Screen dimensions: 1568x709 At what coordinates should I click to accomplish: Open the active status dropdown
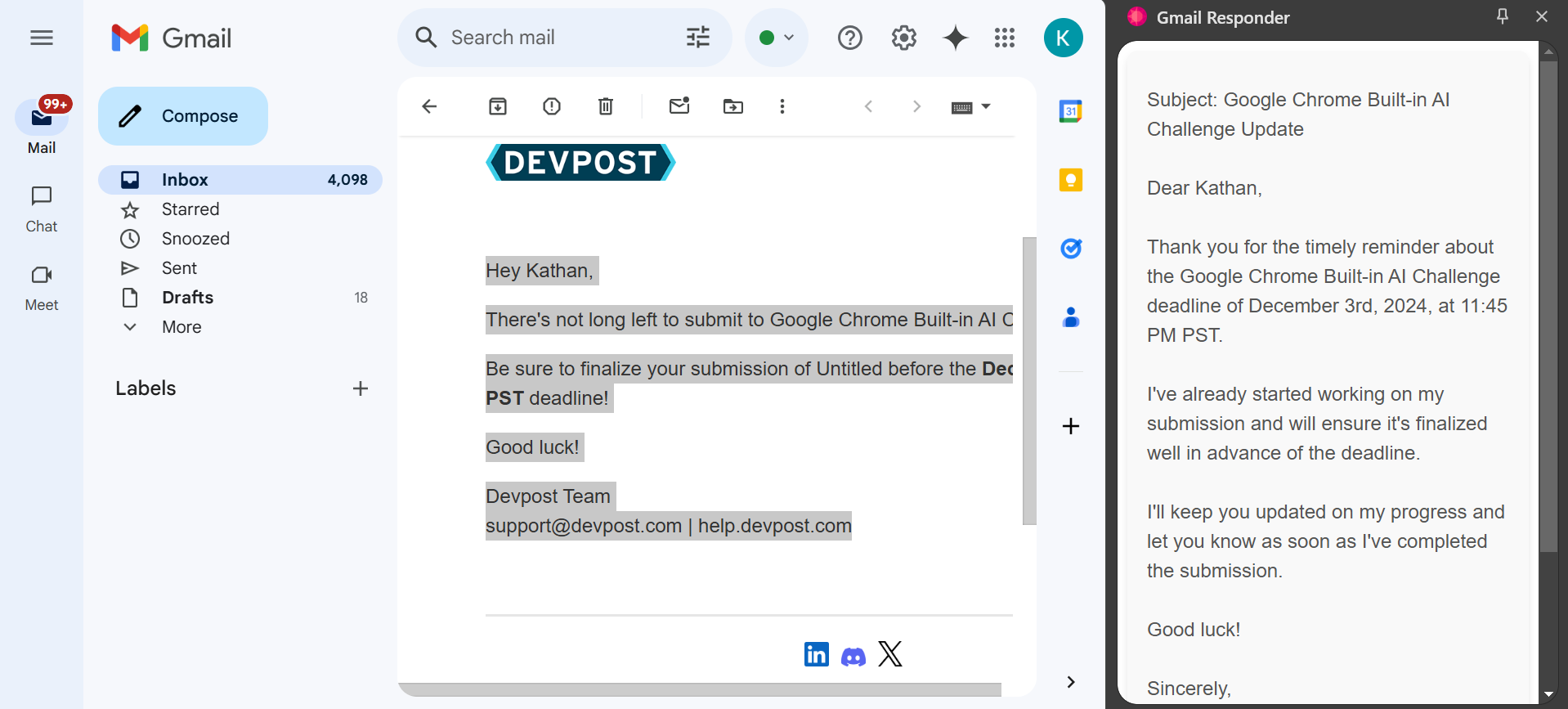coord(777,38)
